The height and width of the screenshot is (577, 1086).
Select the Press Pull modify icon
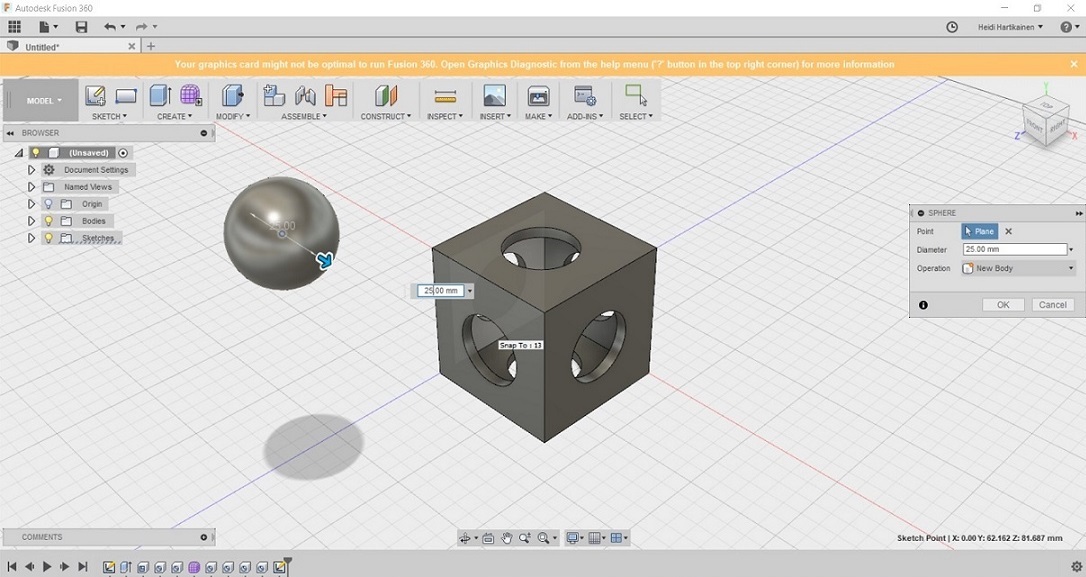[232, 96]
